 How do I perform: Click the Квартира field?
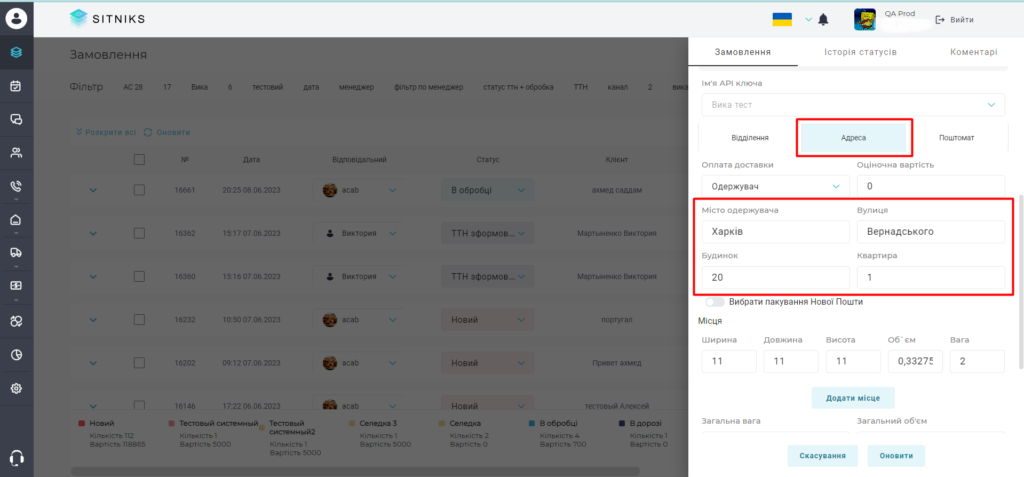931,278
